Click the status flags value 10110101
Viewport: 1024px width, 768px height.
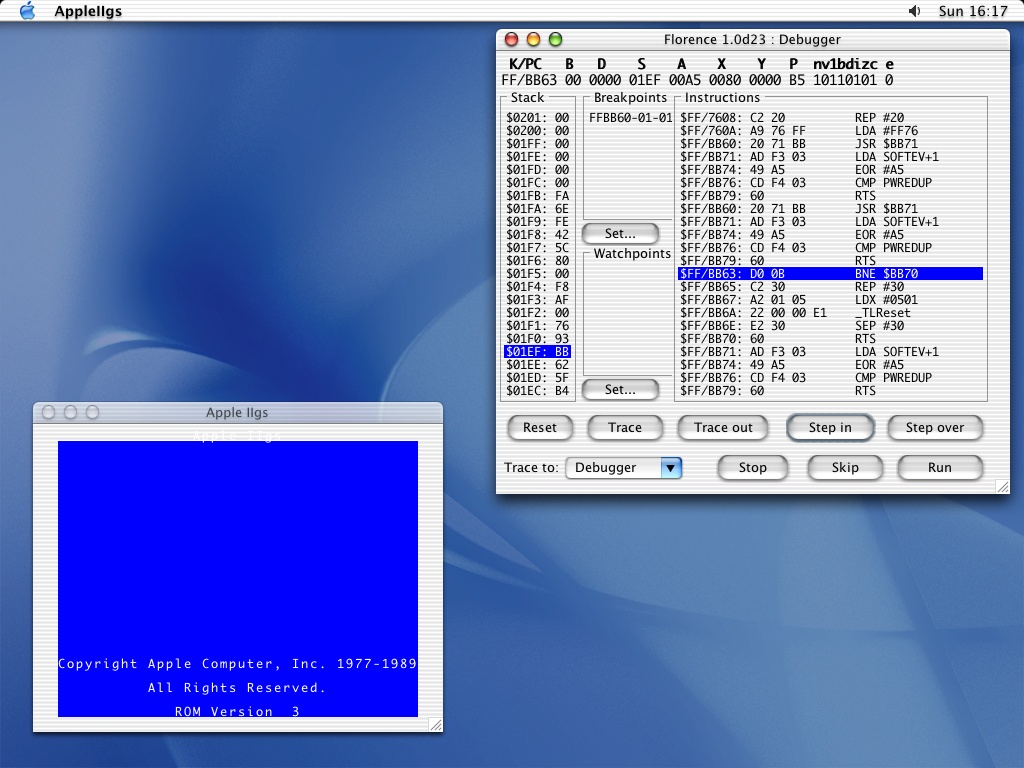pos(844,80)
